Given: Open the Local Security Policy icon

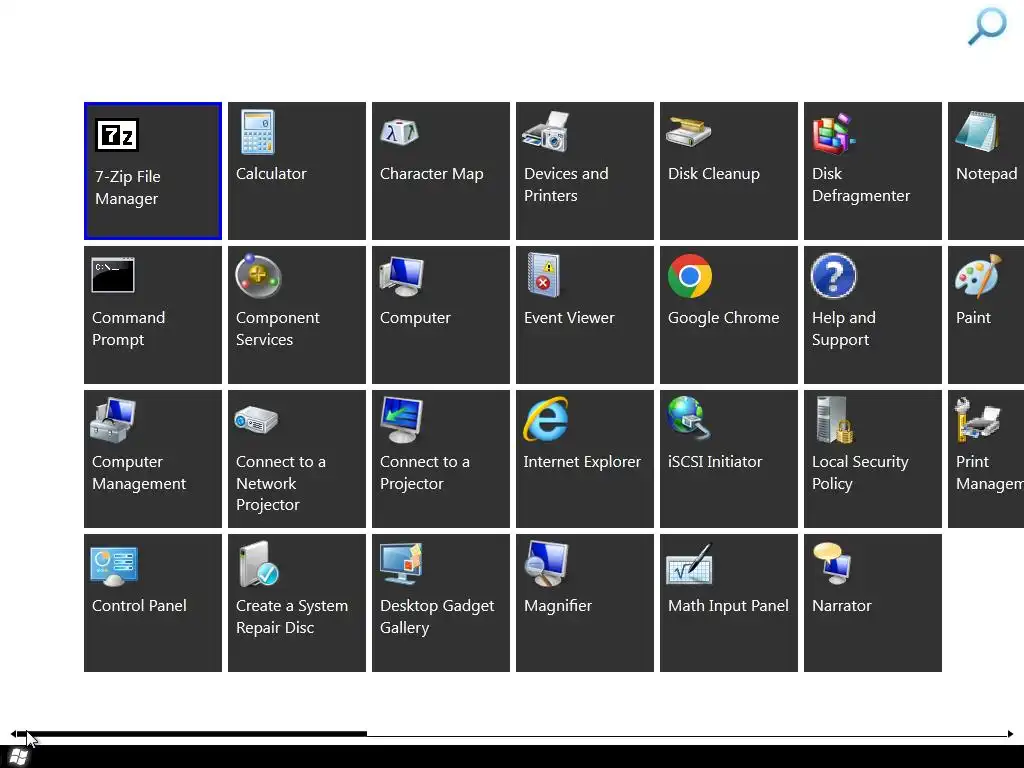Looking at the screenshot, I should point(834,420).
